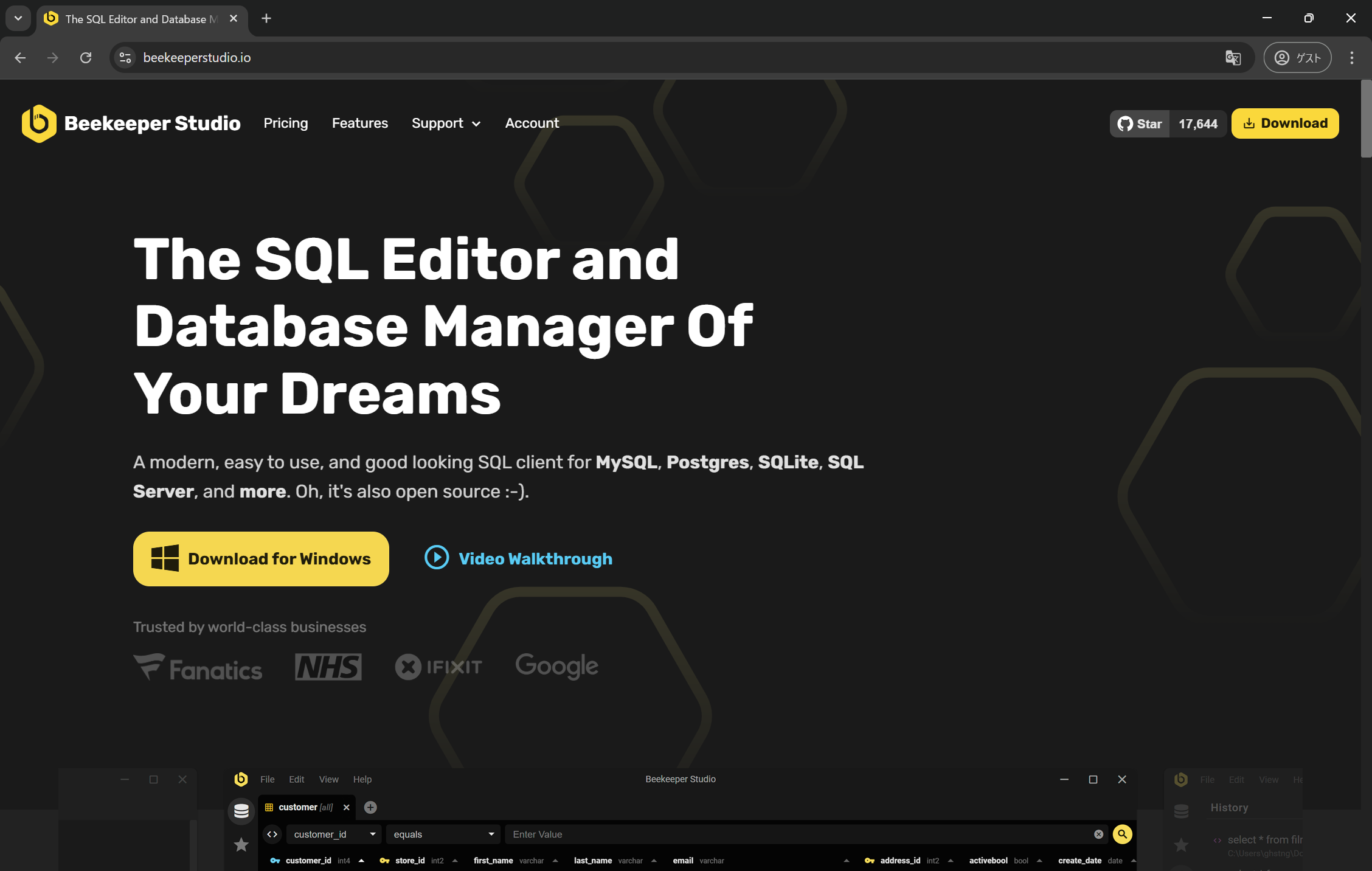Open the Translate page icon
Image resolution: width=1372 pixels, height=871 pixels.
(x=1233, y=58)
